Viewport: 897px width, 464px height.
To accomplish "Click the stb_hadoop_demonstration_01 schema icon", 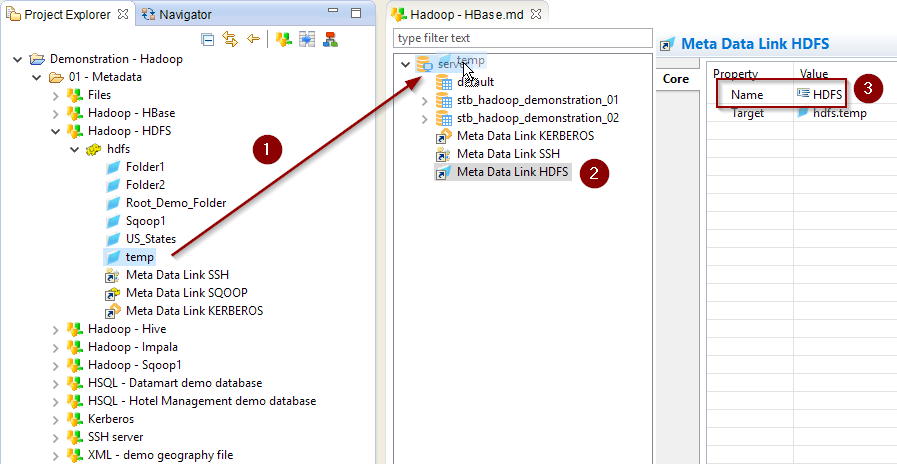I will 444,101.
